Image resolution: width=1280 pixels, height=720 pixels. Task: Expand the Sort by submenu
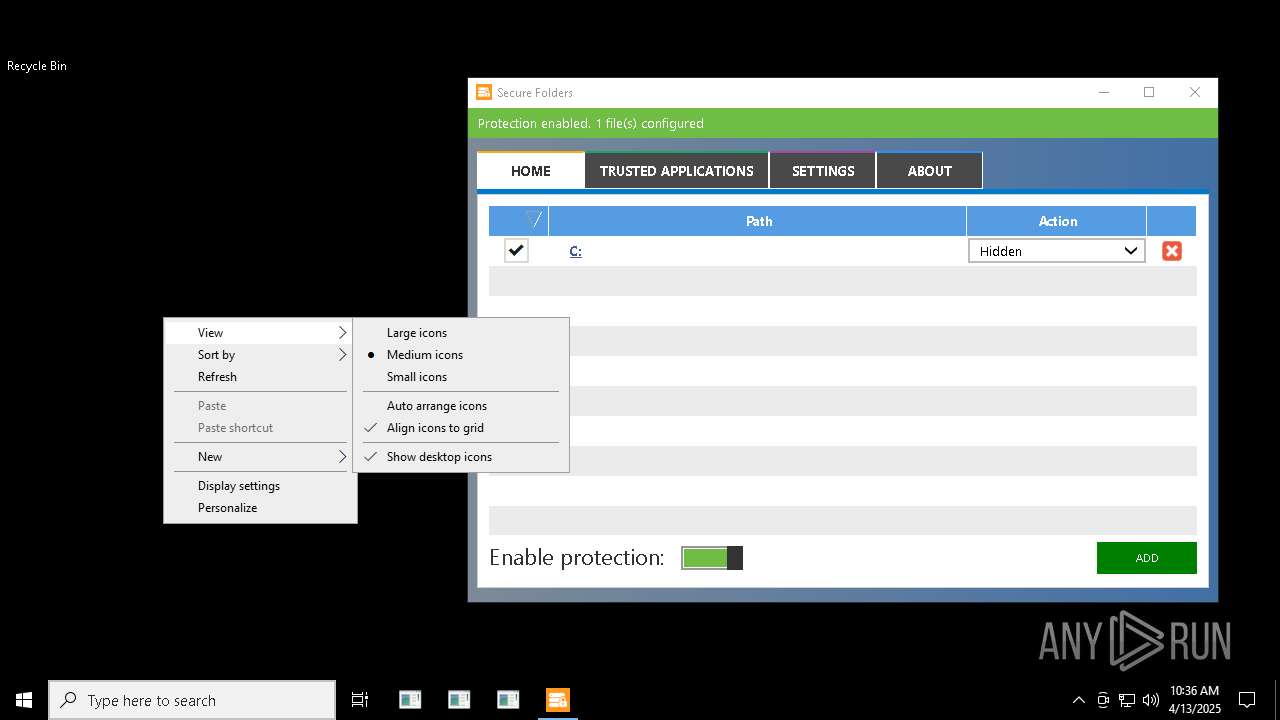click(260, 355)
